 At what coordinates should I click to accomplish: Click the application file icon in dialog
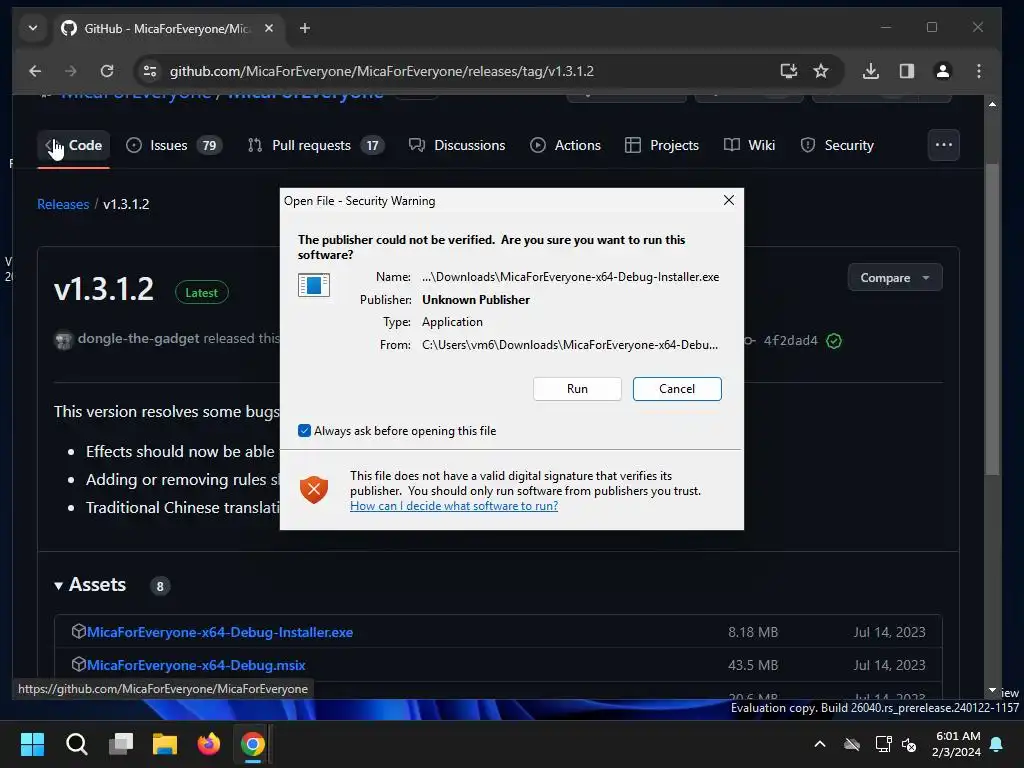(x=313, y=285)
